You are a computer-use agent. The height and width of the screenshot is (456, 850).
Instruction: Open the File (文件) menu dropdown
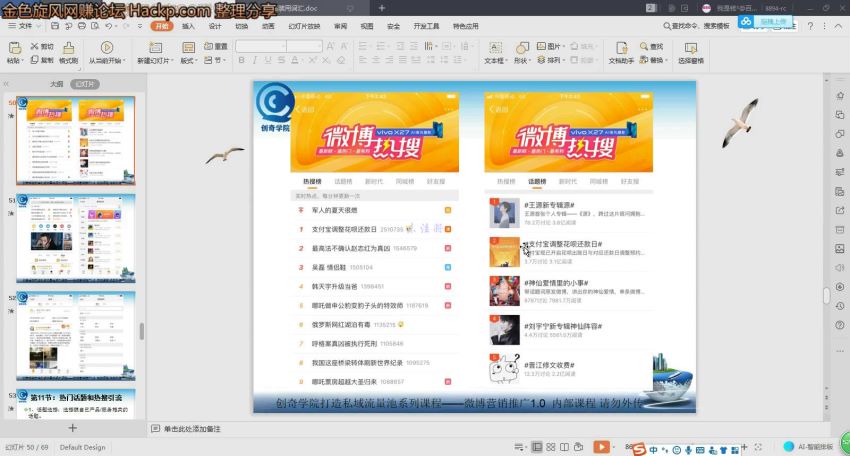click(25, 25)
